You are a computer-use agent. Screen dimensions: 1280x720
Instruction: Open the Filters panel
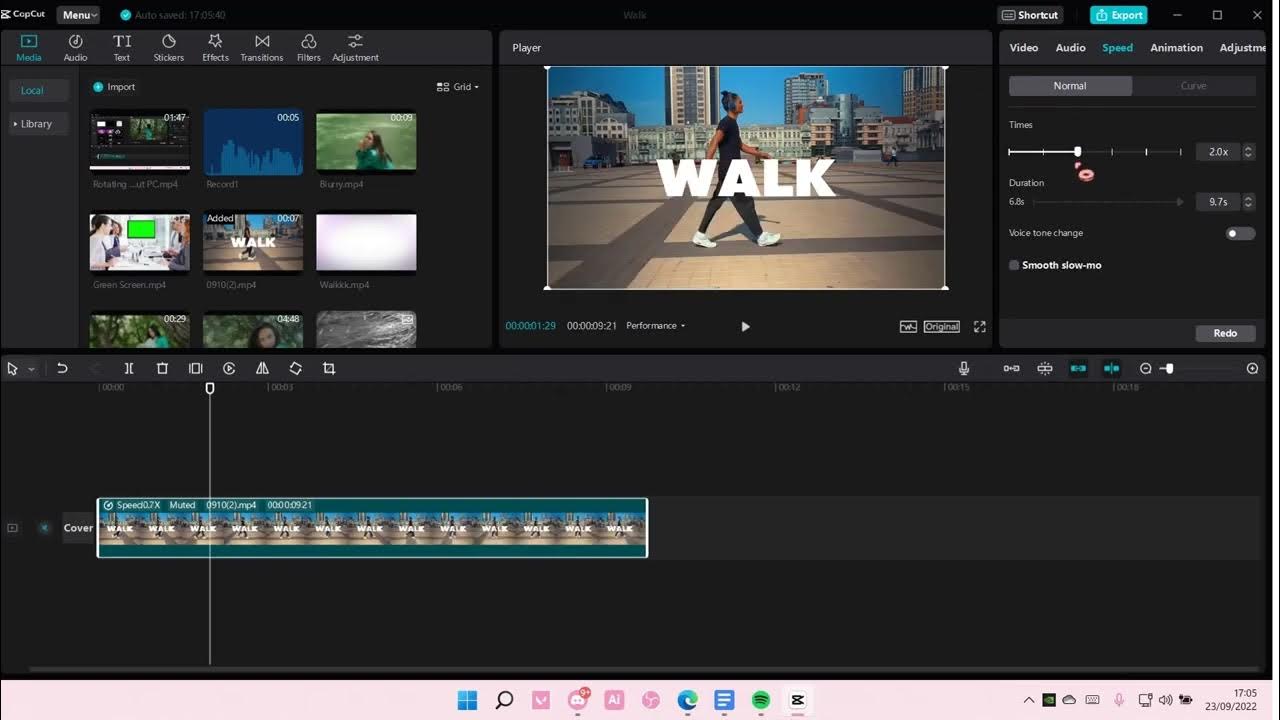click(309, 47)
